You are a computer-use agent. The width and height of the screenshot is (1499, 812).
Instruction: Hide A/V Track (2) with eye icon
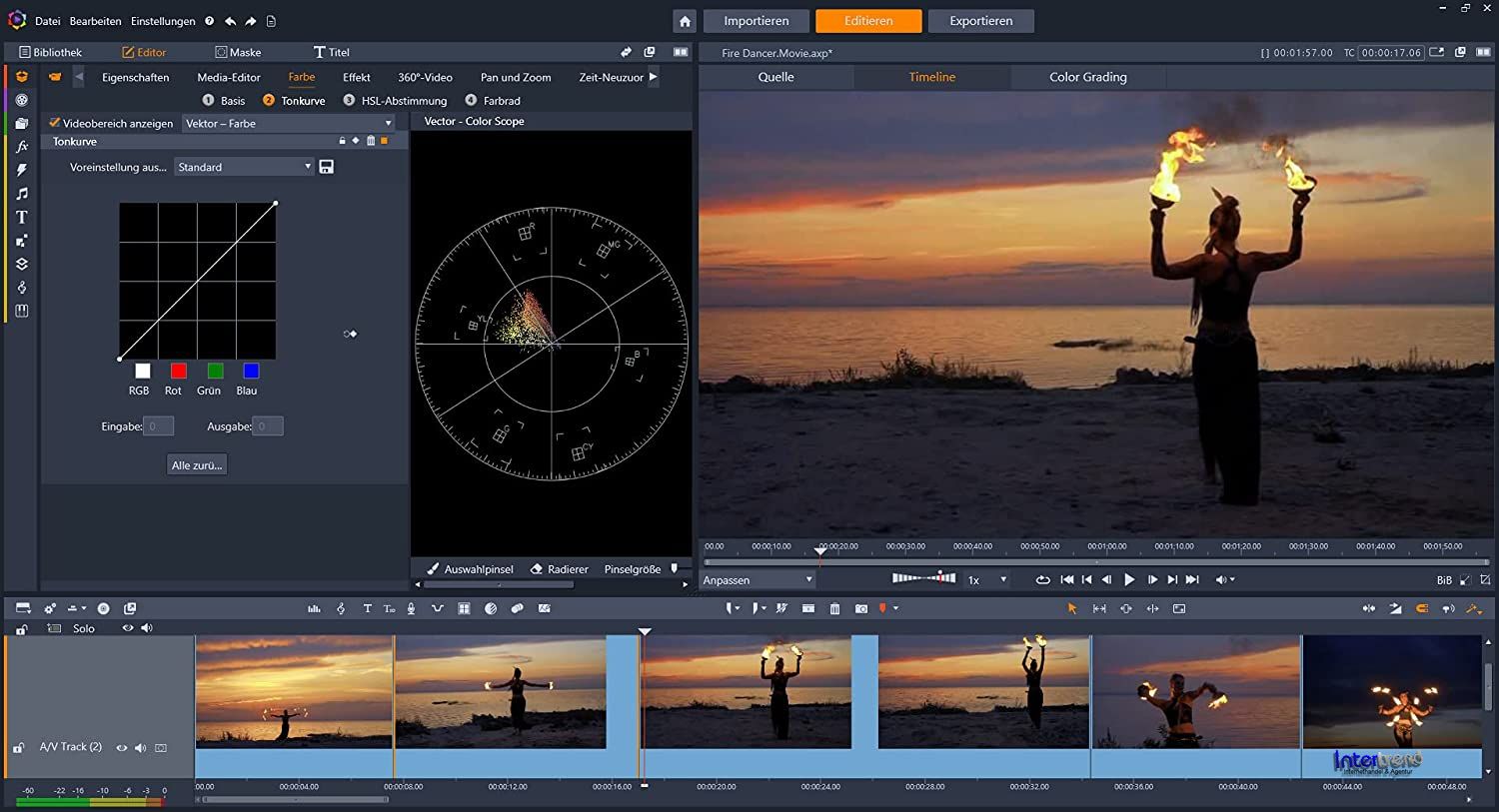pyautogui.click(x=122, y=747)
